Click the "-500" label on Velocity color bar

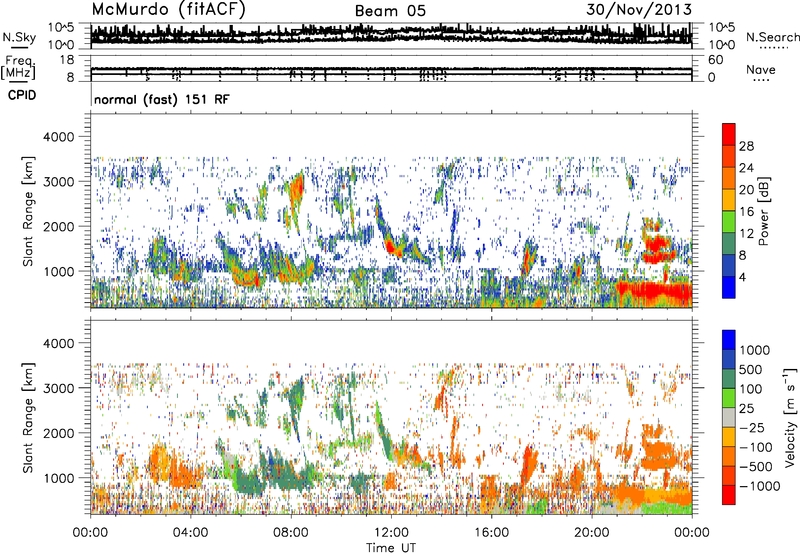point(756,466)
